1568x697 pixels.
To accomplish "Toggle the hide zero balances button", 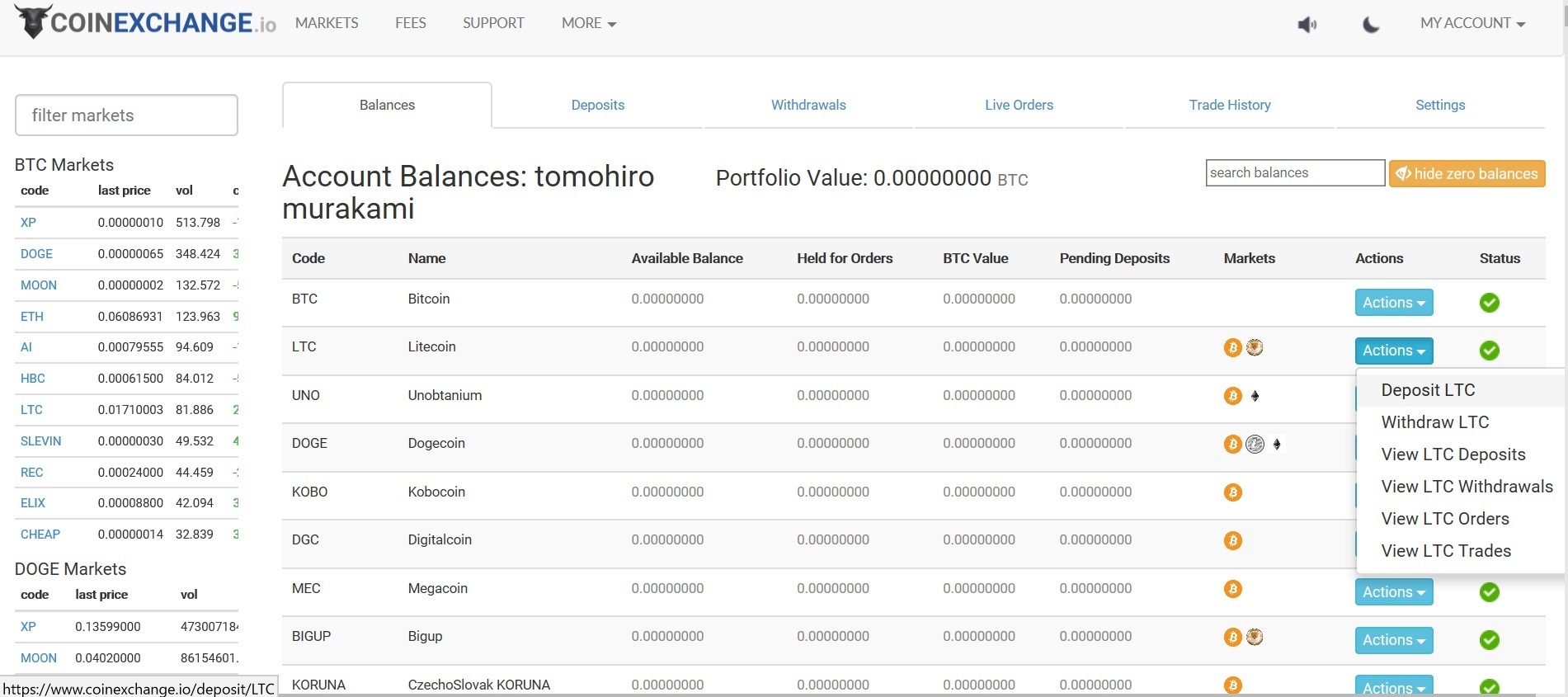I will pyautogui.click(x=1467, y=174).
